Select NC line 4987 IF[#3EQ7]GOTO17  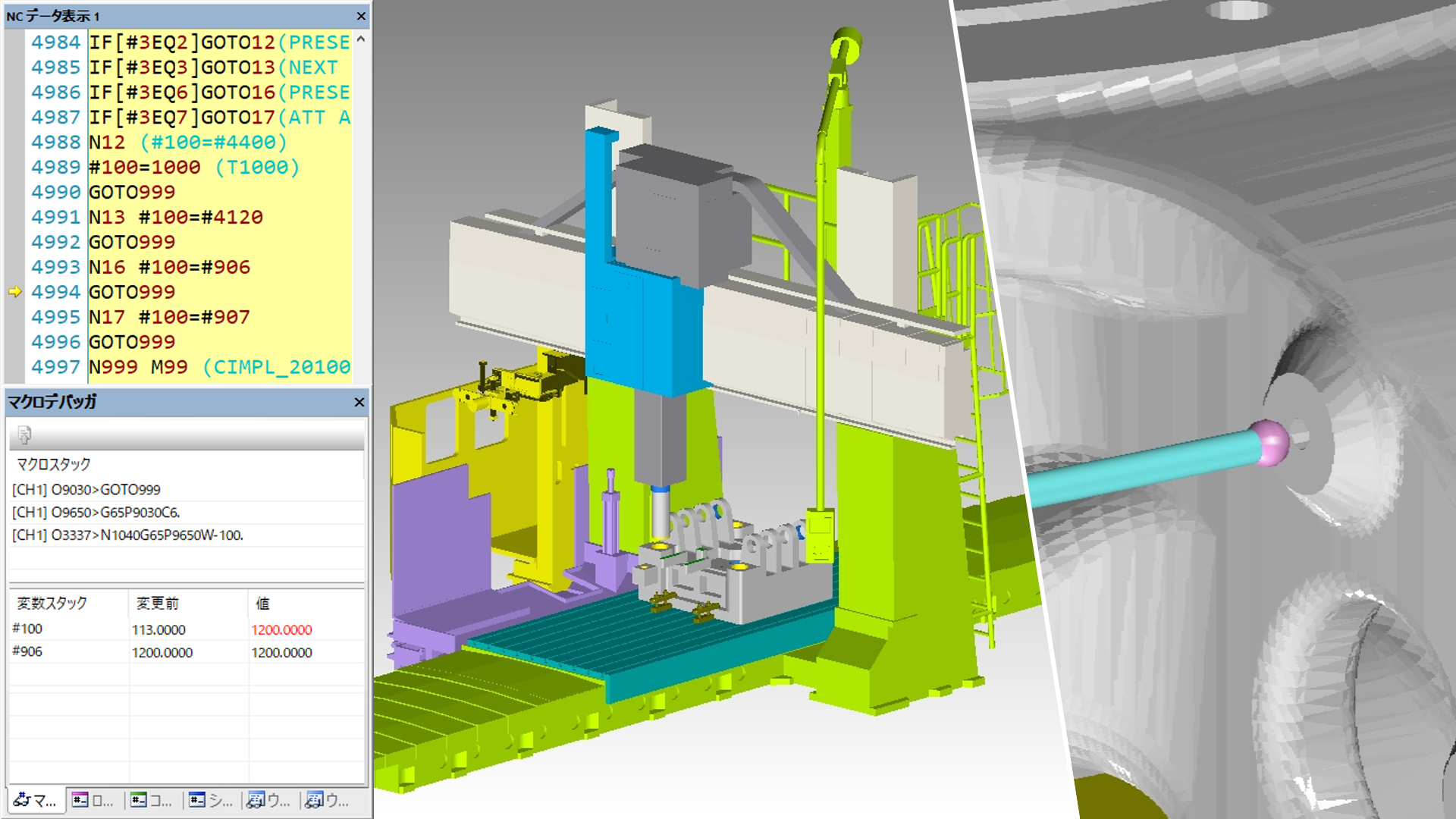click(x=219, y=118)
